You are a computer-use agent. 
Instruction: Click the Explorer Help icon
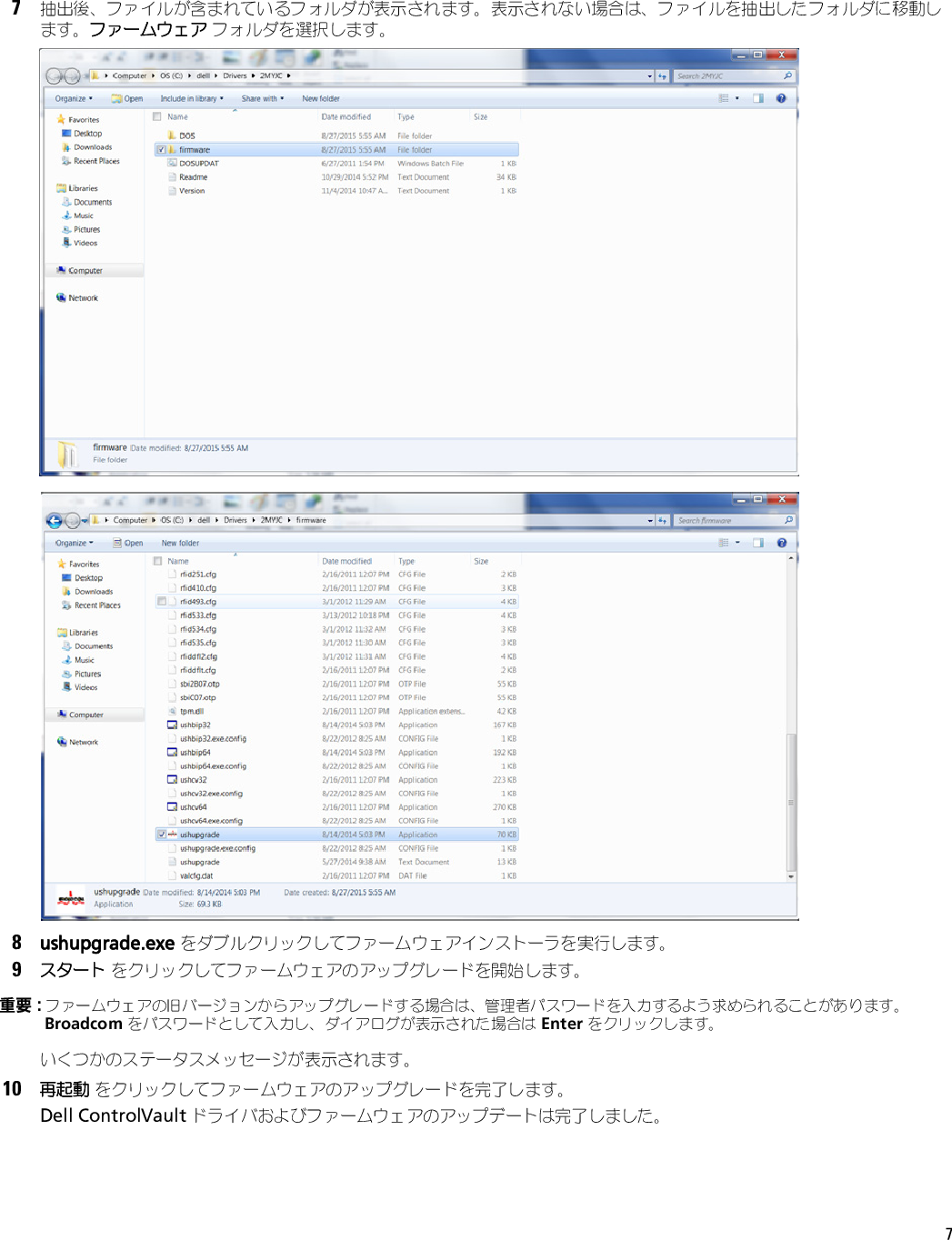point(780,98)
